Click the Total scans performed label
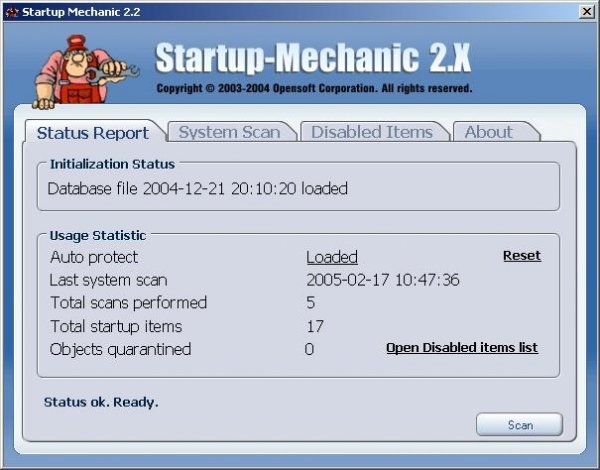The image size is (600, 470). (x=129, y=303)
